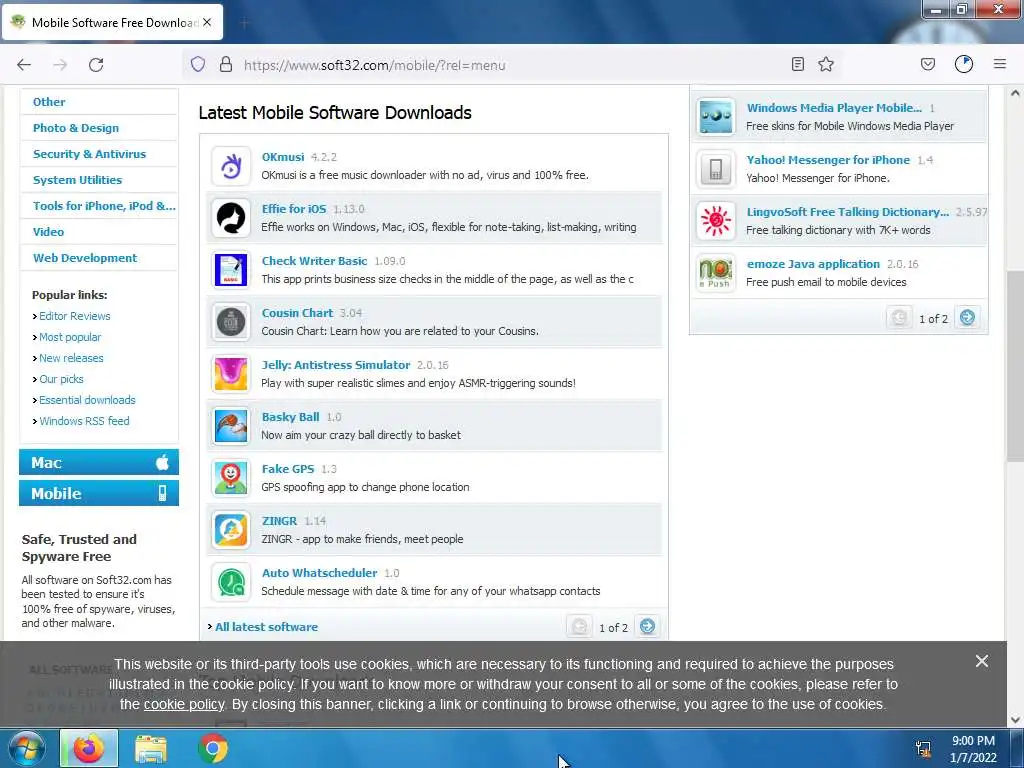Open the Windows RSS feed link
1024x768 pixels.
coord(84,421)
